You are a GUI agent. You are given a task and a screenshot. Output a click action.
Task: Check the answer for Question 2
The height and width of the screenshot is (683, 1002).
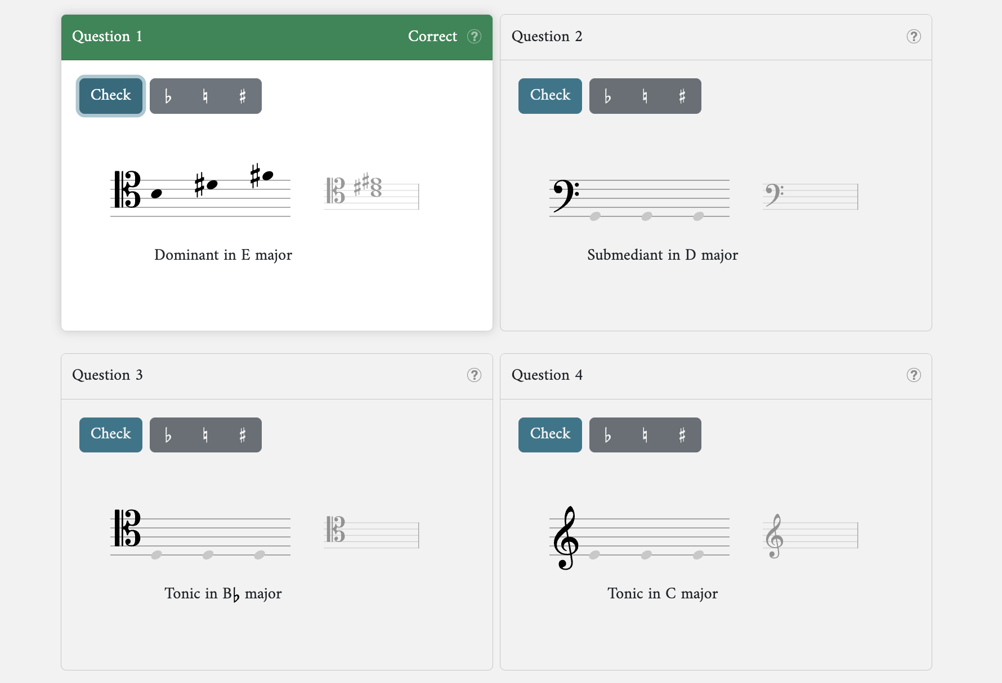pos(550,96)
